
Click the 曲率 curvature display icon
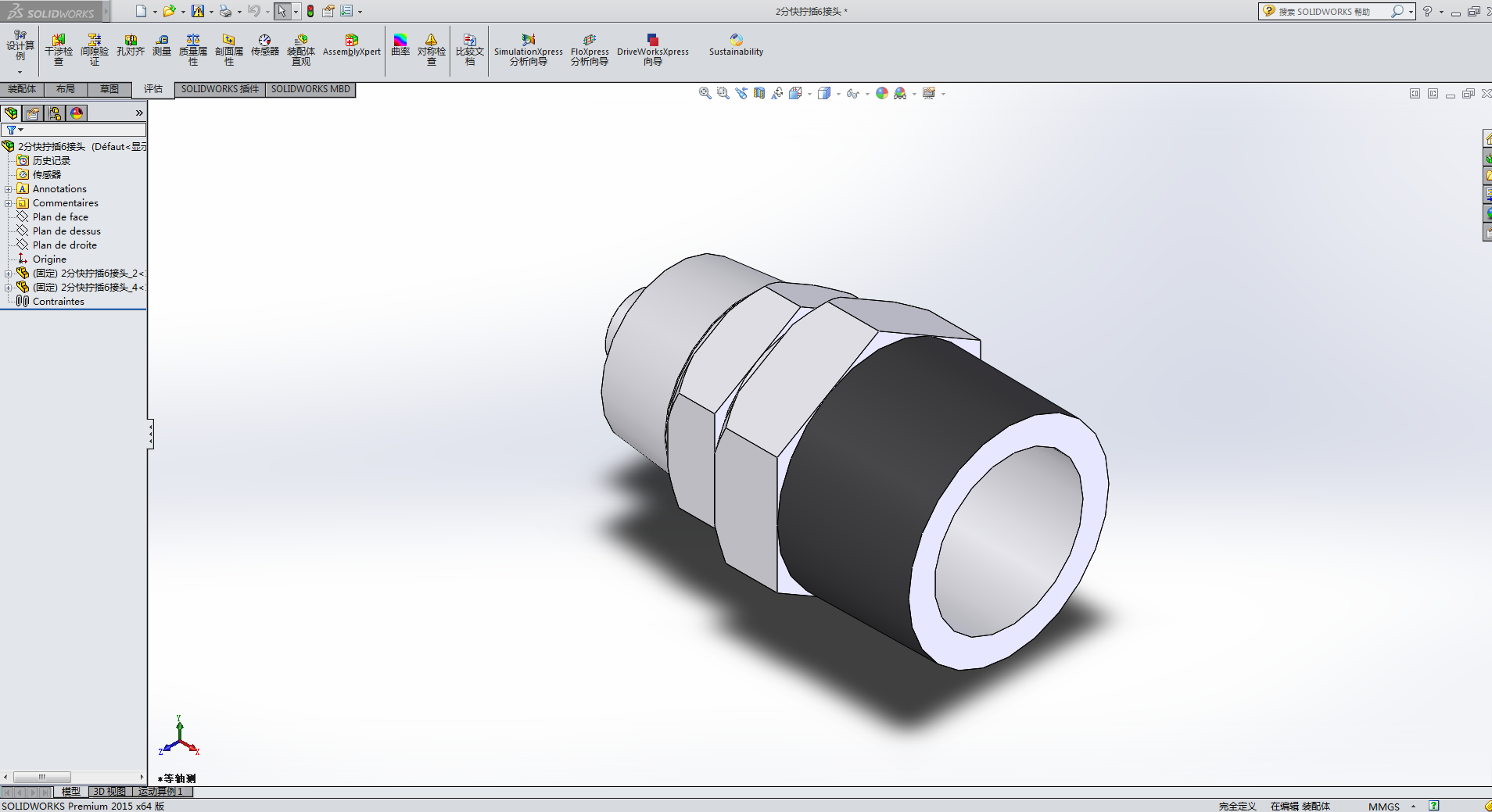click(400, 45)
